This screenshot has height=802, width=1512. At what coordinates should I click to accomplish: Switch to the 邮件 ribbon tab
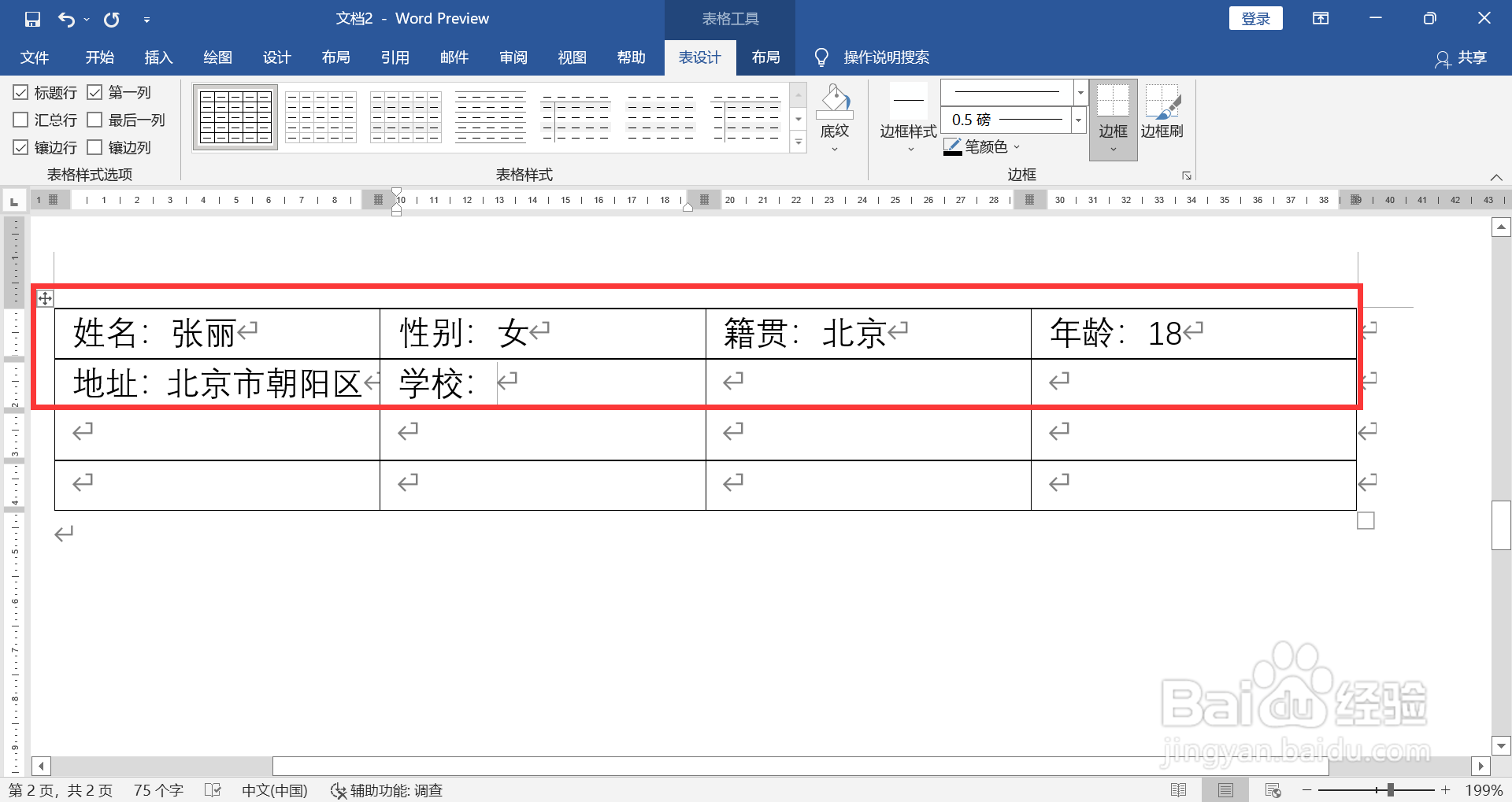click(454, 57)
